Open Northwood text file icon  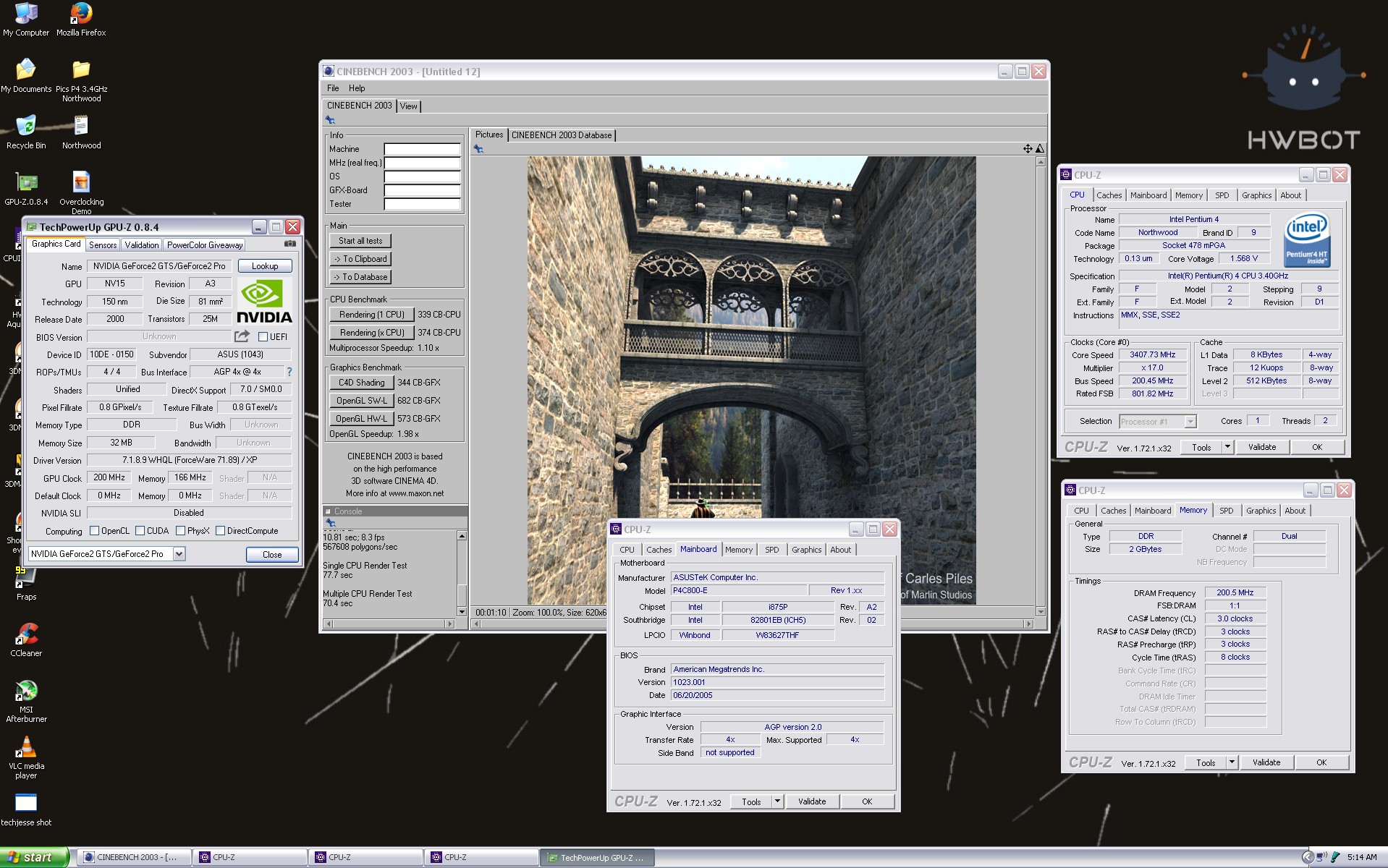tap(81, 132)
